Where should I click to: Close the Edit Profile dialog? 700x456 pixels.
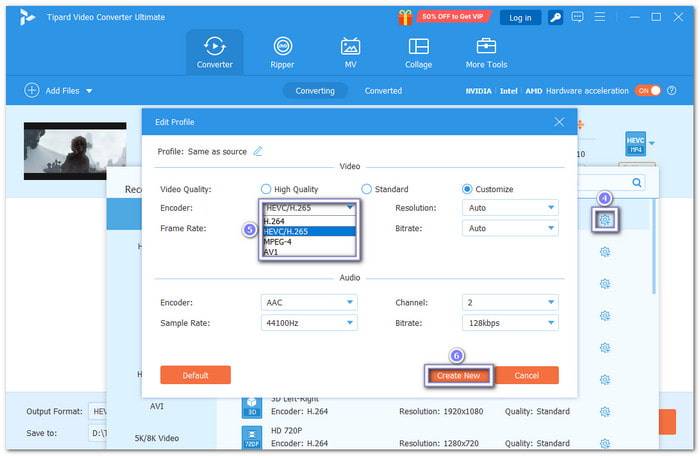click(x=559, y=122)
